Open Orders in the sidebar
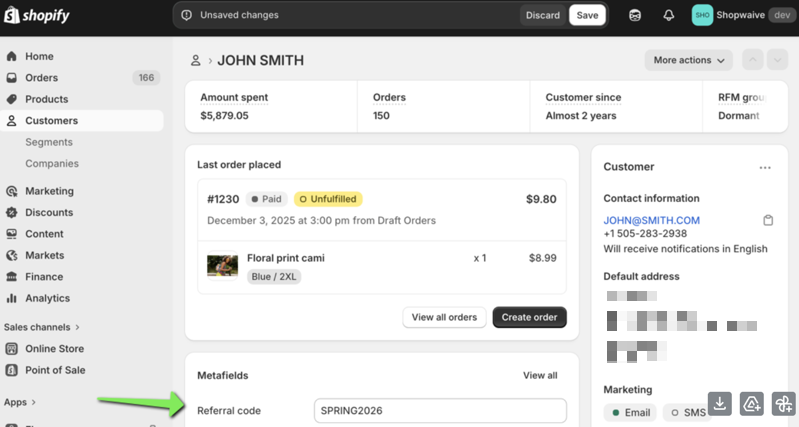The width and height of the screenshot is (799, 427). (x=41, y=78)
